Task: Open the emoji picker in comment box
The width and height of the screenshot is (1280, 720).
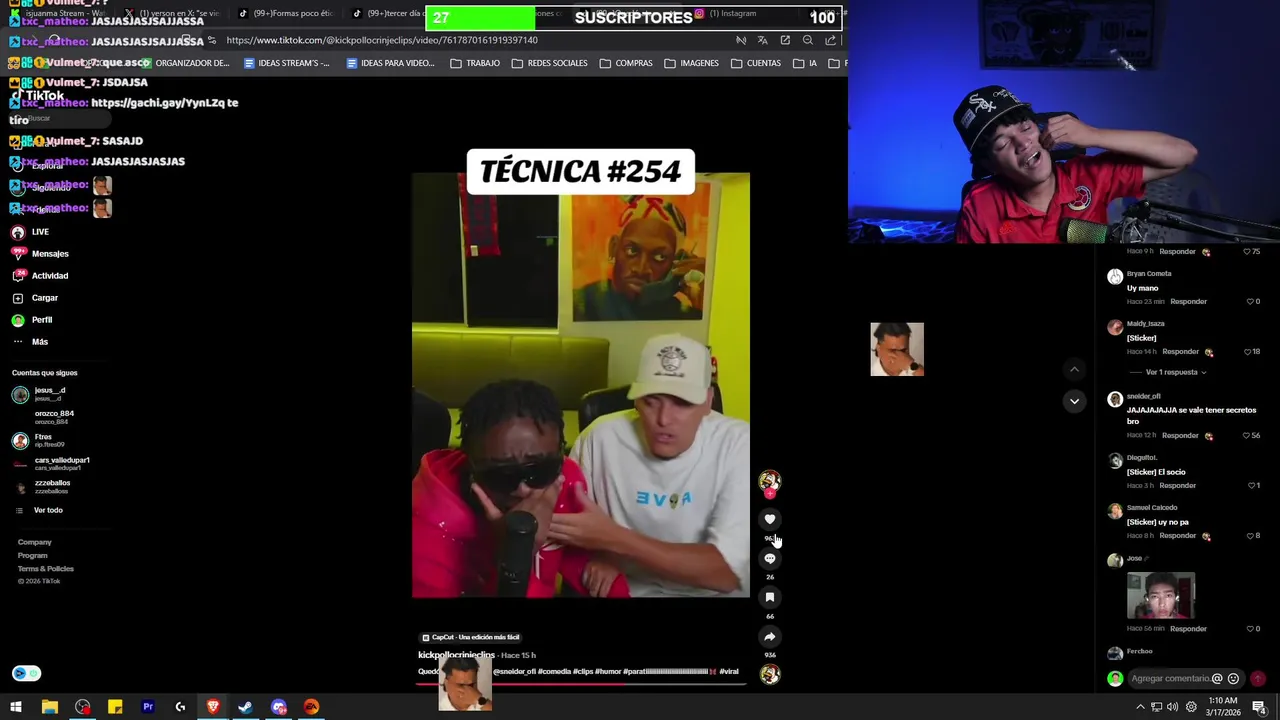Action: (x=1233, y=678)
